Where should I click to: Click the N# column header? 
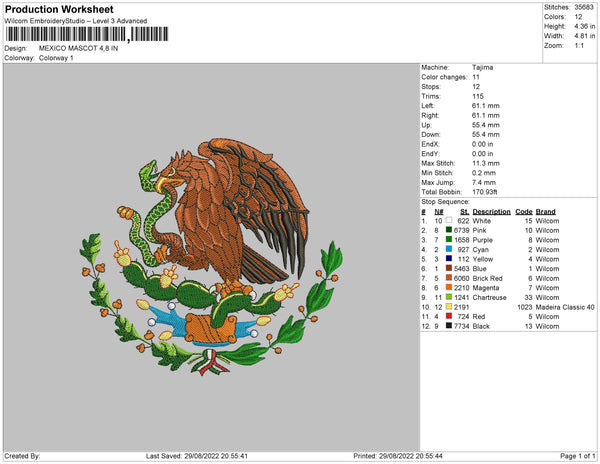pyautogui.click(x=439, y=212)
